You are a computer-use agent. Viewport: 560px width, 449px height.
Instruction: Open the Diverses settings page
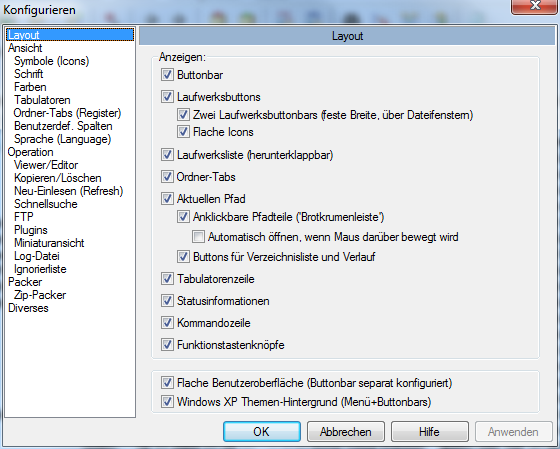point(28,308)
